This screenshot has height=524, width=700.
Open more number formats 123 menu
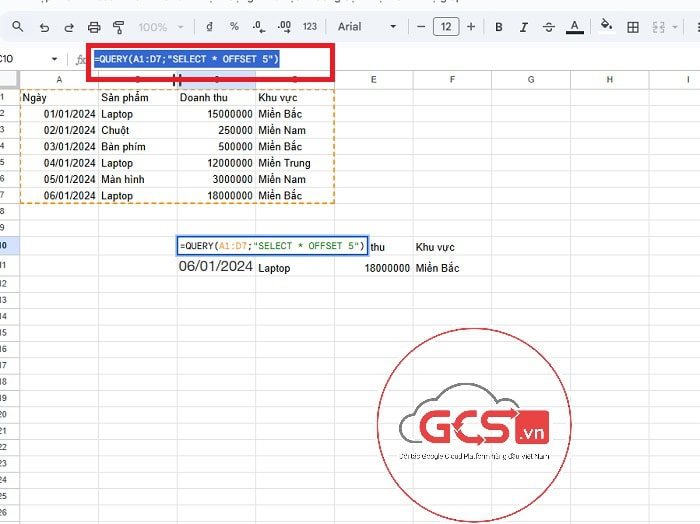[310, 27]
